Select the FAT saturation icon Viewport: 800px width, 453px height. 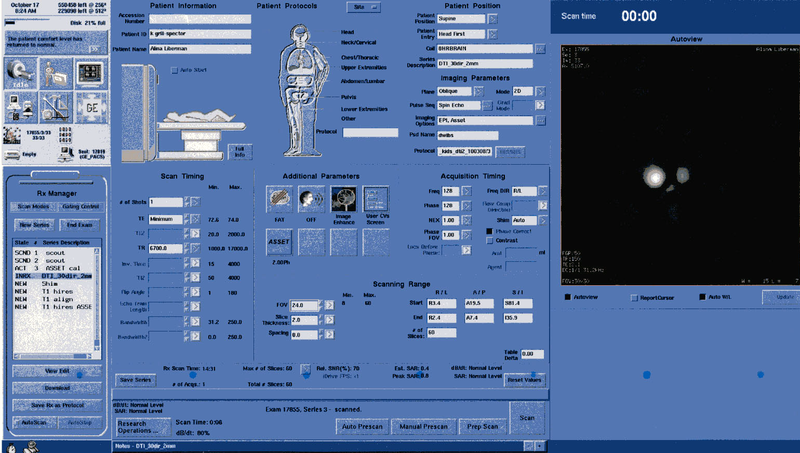277,198
